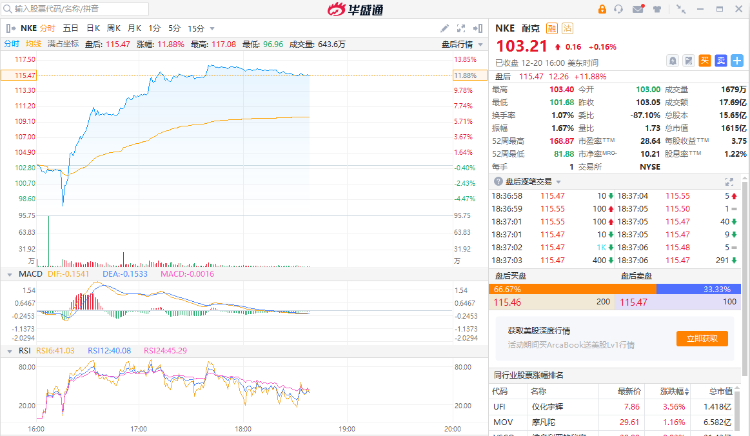Switch to 周K chart tab
The image size is (750, 436).
(x=114, y=28)
